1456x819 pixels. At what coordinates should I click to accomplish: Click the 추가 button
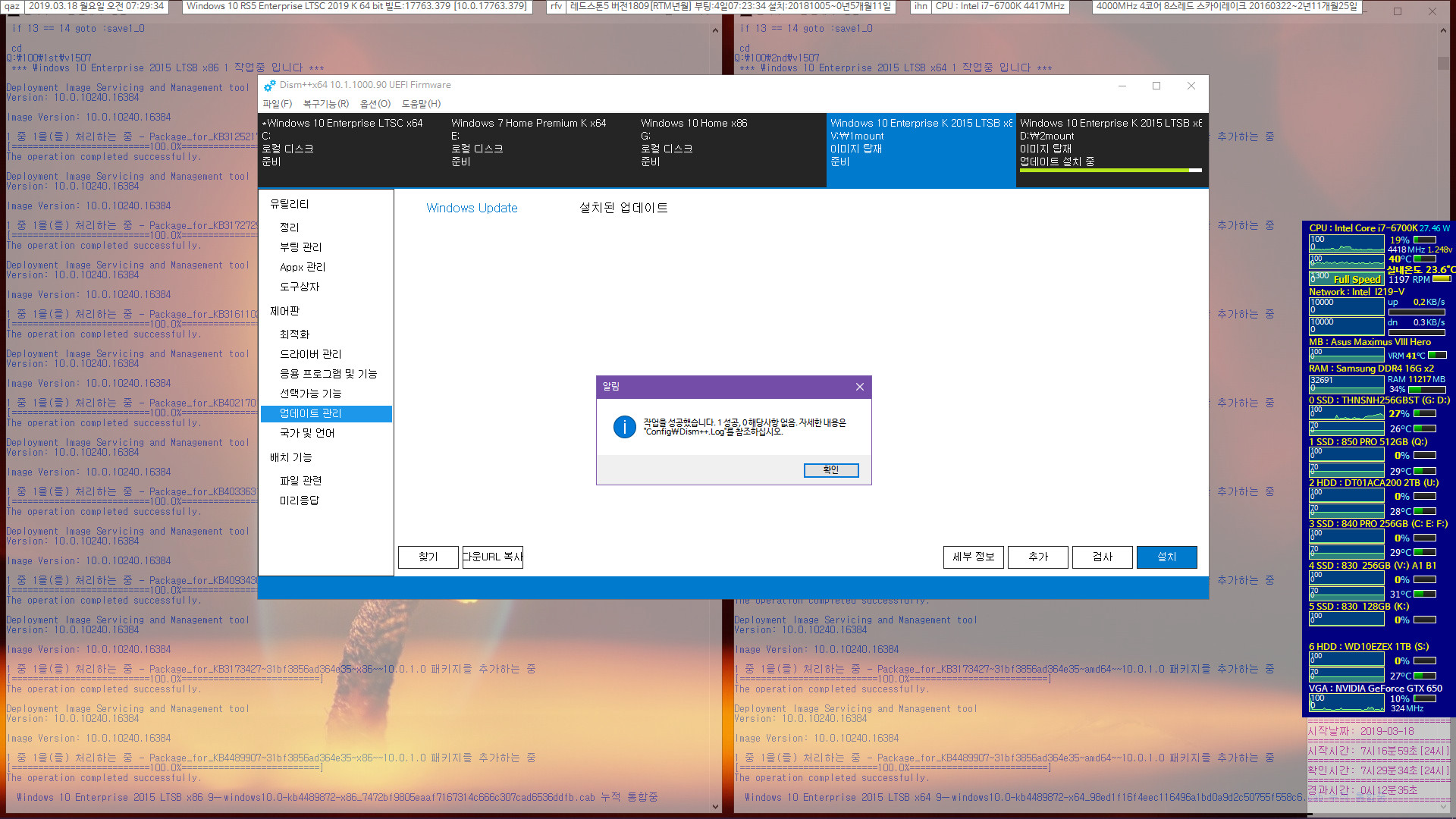(1038, 557)
